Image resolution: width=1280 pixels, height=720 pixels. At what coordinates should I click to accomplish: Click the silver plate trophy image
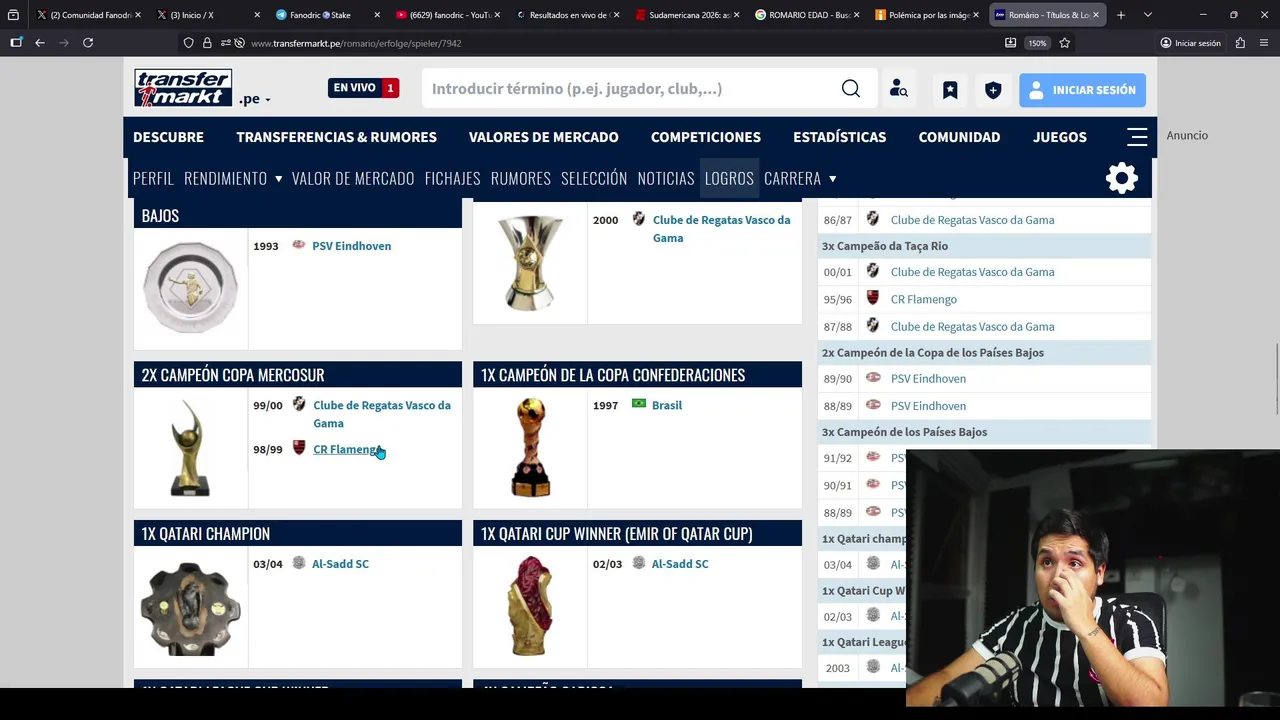point(190,287)
